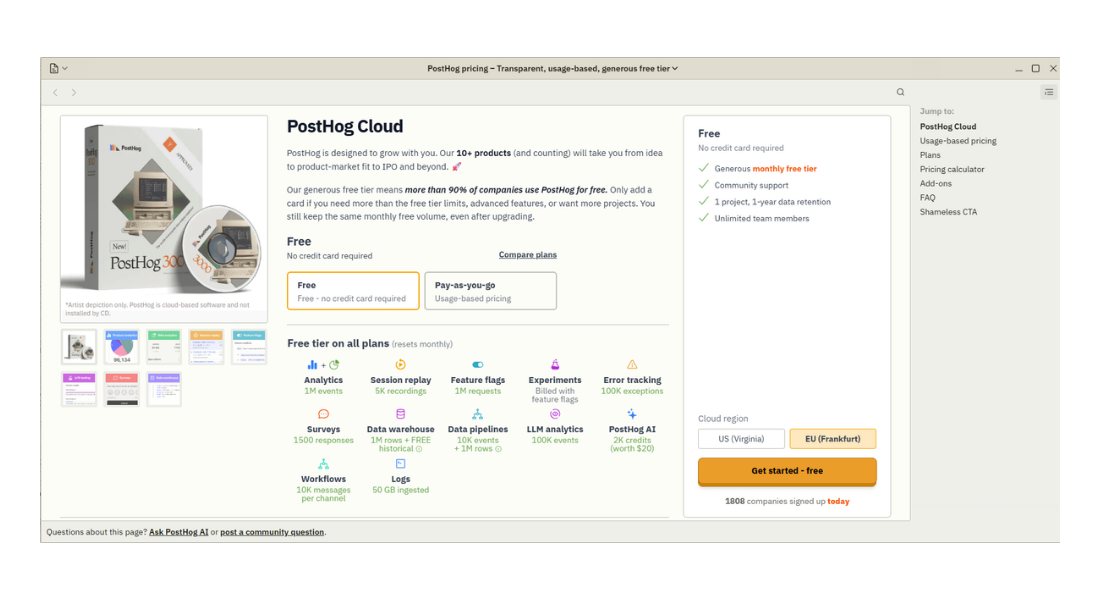Jump to Add-ons section

click(x=935, y=183)
